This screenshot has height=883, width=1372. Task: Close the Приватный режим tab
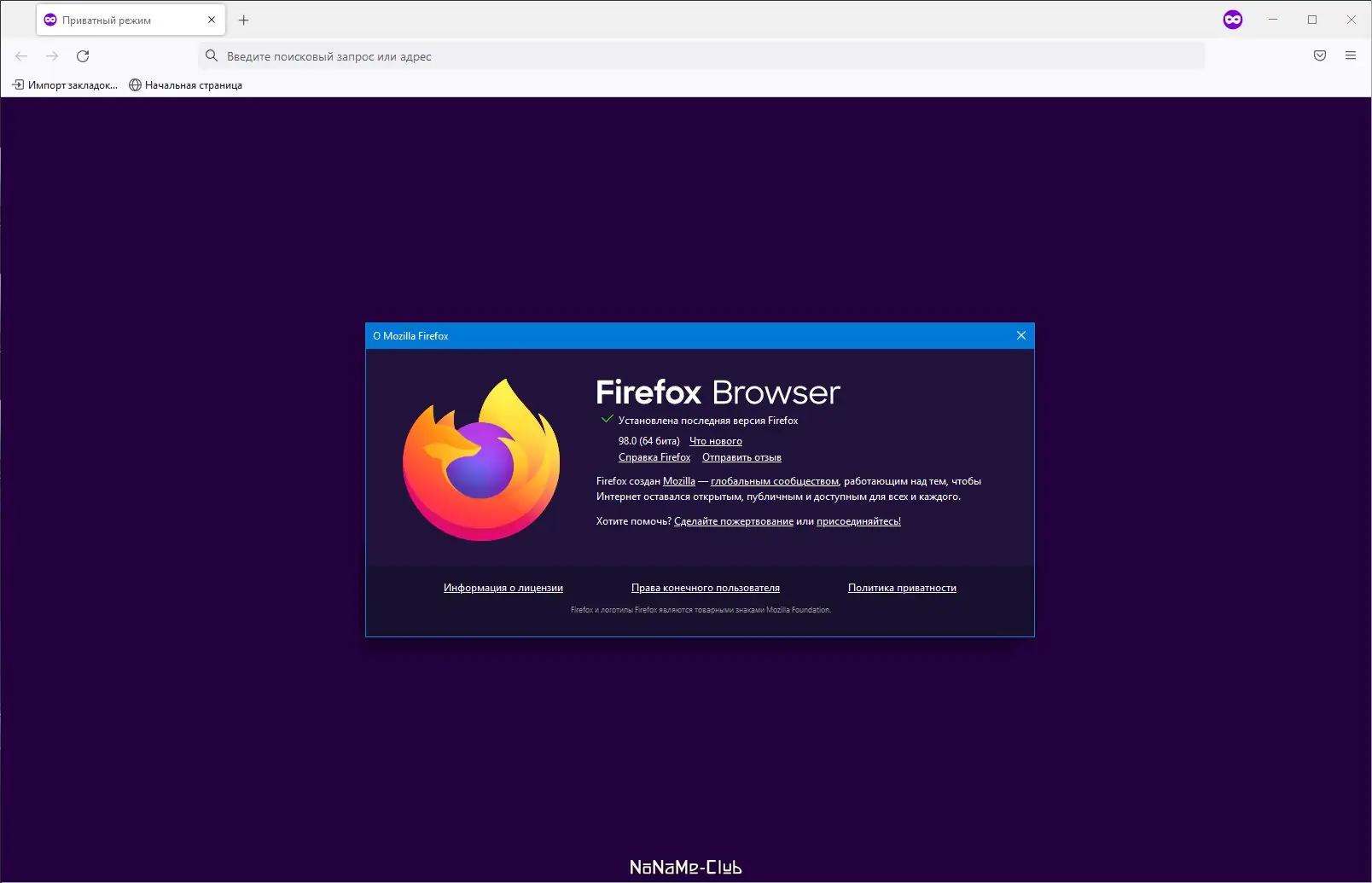(212, 20)
